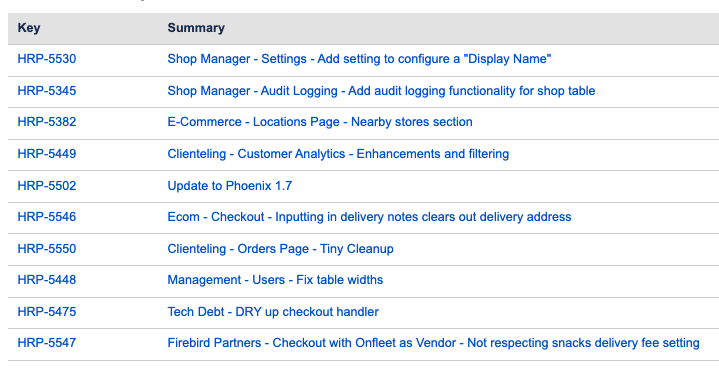Screen dimensions: 719x372
Task: Open issue key HRP-5449
Action: [x=47, y=154]
